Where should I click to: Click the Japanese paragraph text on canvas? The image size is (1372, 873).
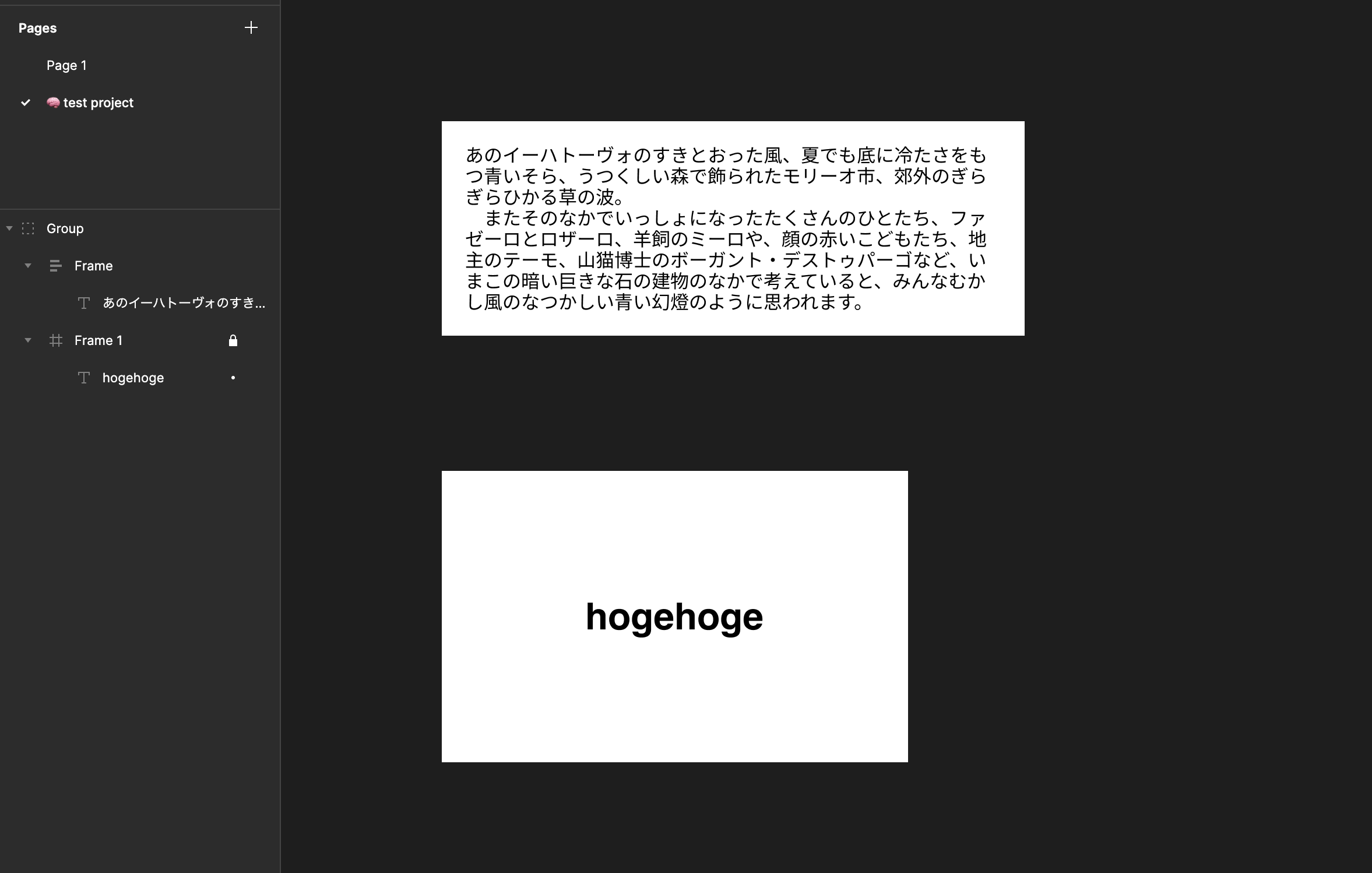pyautogui.click(x=725, y=228)
